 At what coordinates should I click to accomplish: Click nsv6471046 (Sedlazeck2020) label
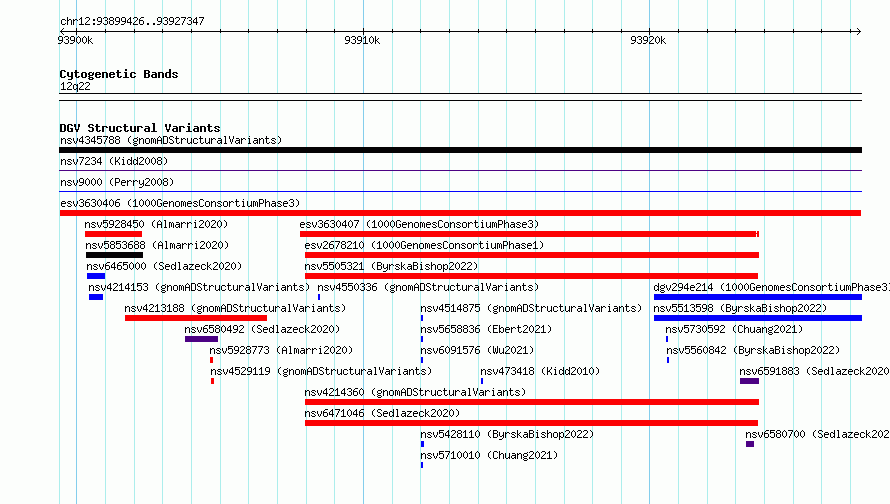(382, 413)
